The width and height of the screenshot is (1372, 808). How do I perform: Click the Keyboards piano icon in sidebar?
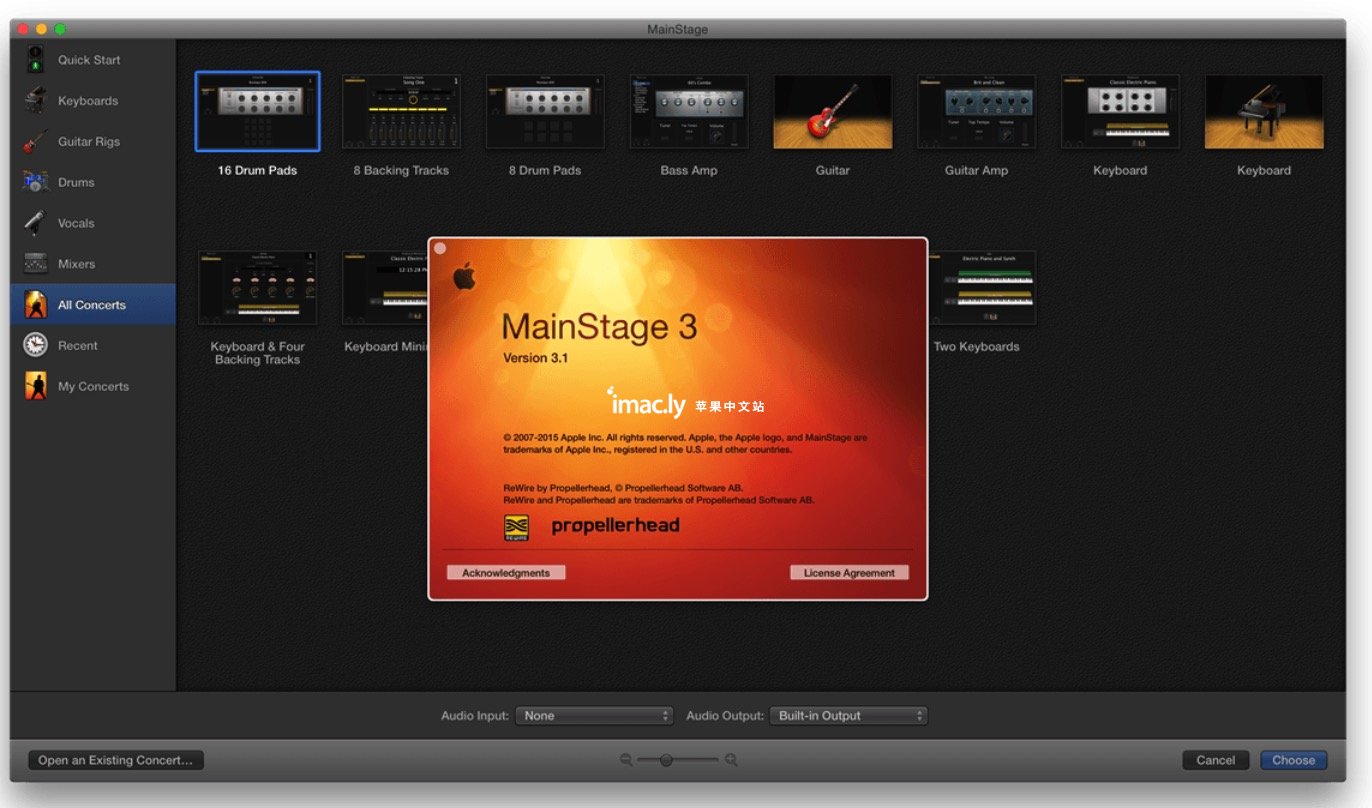(x=36, y=101)
